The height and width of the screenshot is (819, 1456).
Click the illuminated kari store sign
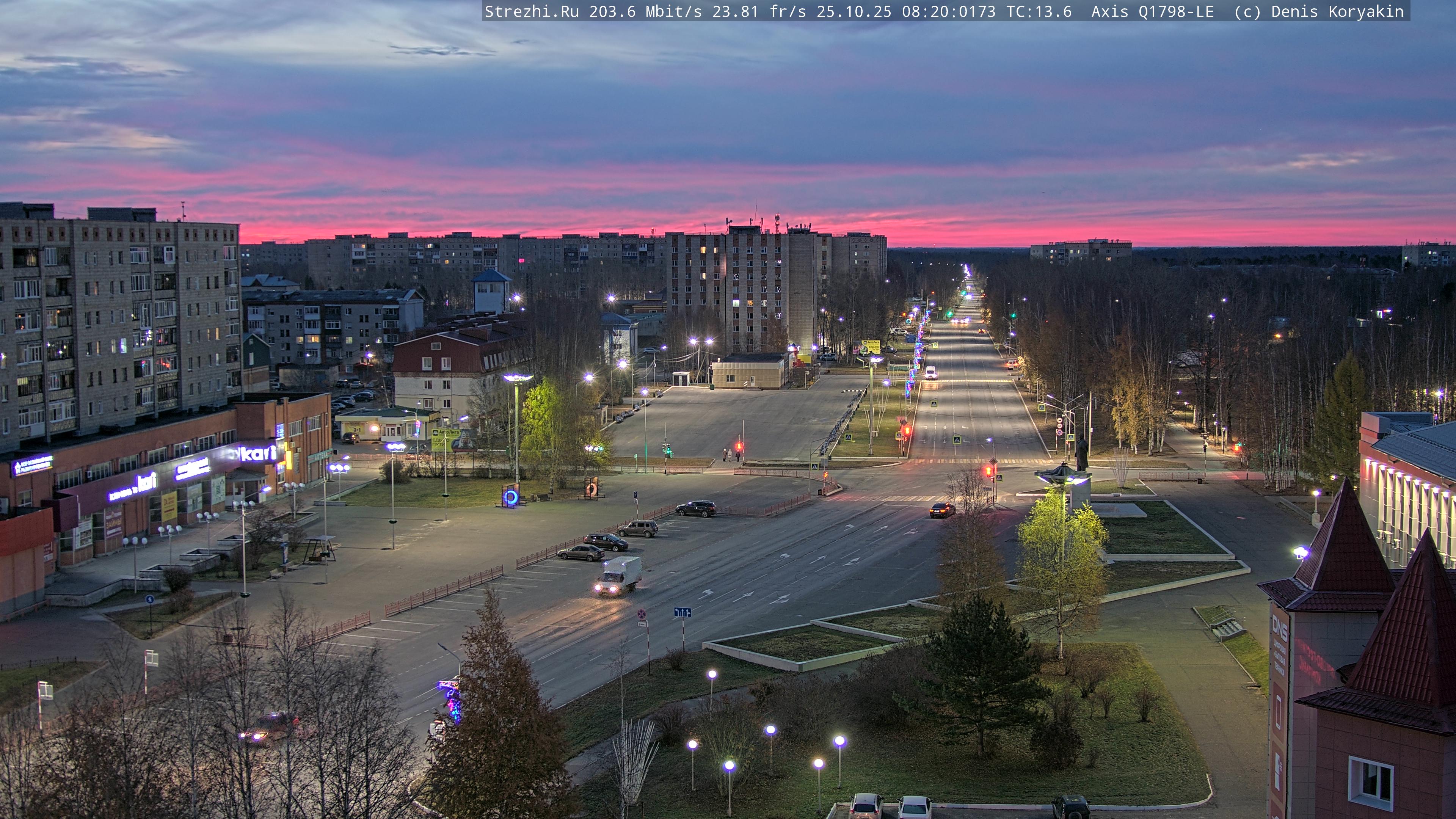[257, 454]
